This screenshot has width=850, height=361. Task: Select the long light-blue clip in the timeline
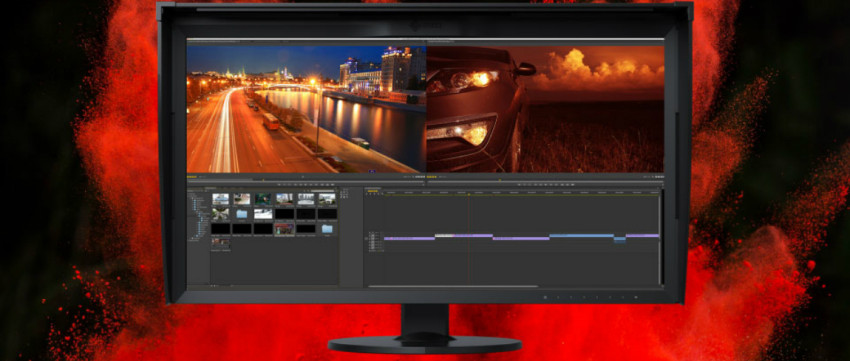point(581,236)
